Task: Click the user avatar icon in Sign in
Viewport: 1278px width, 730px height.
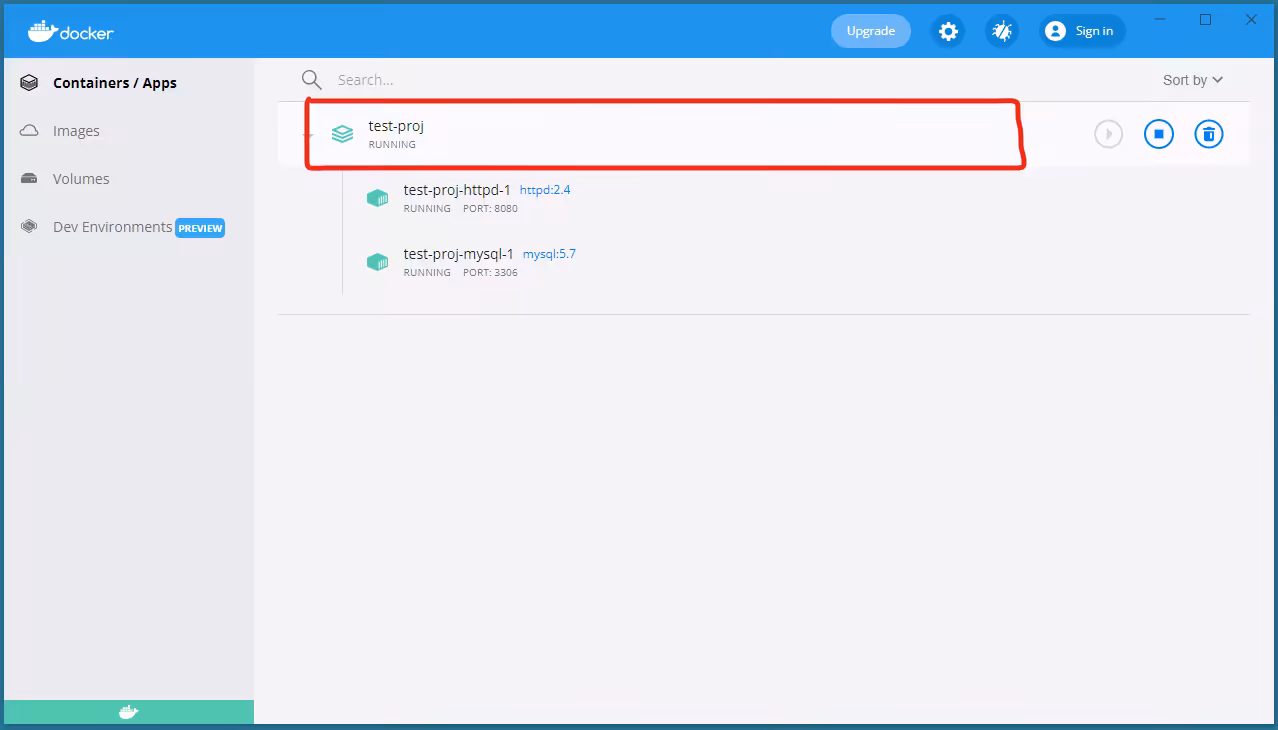Action: point(1055,31)
